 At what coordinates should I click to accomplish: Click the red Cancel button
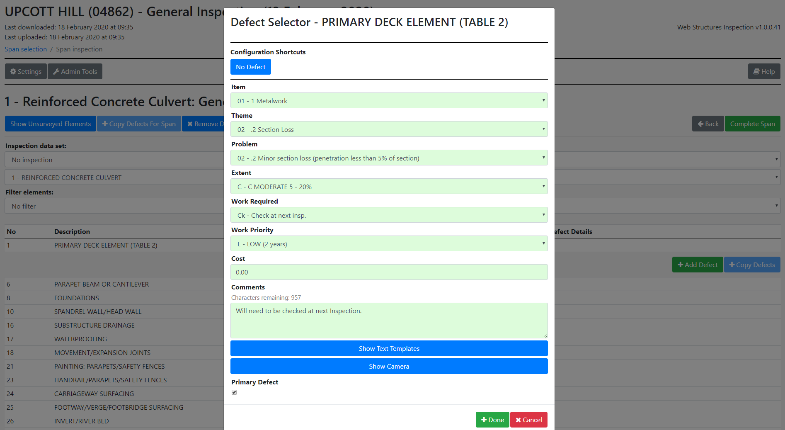[529, 420]
